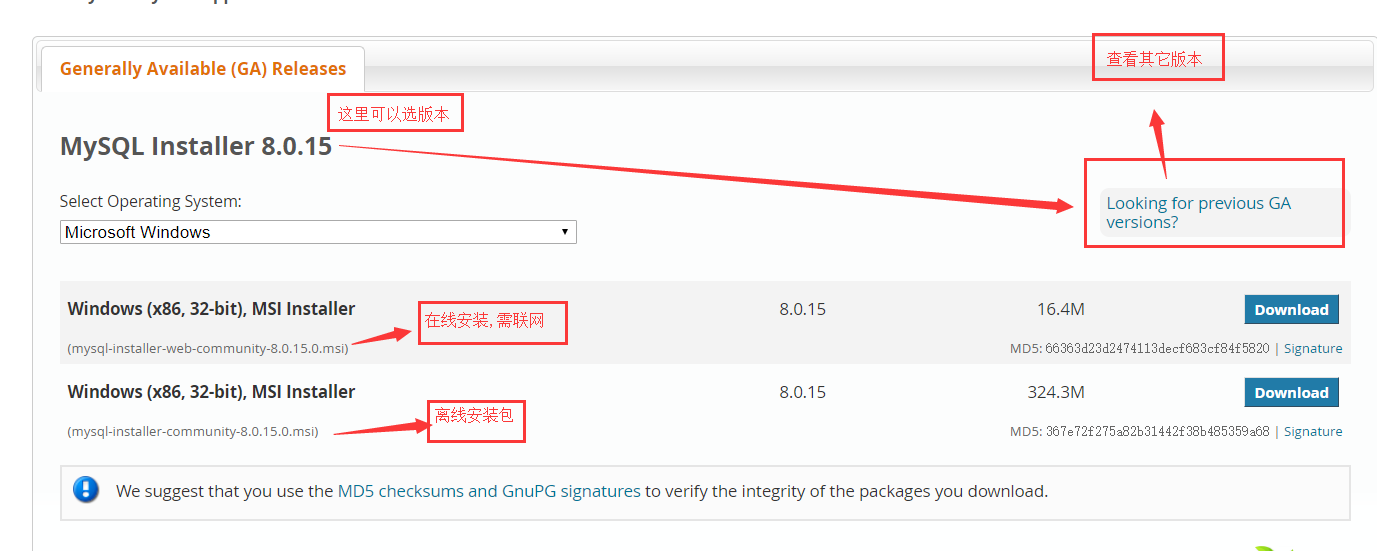Open Signature link for the 324.3M installer
The width and height of the screenshot is (1377, 551).
point(1313,432)
